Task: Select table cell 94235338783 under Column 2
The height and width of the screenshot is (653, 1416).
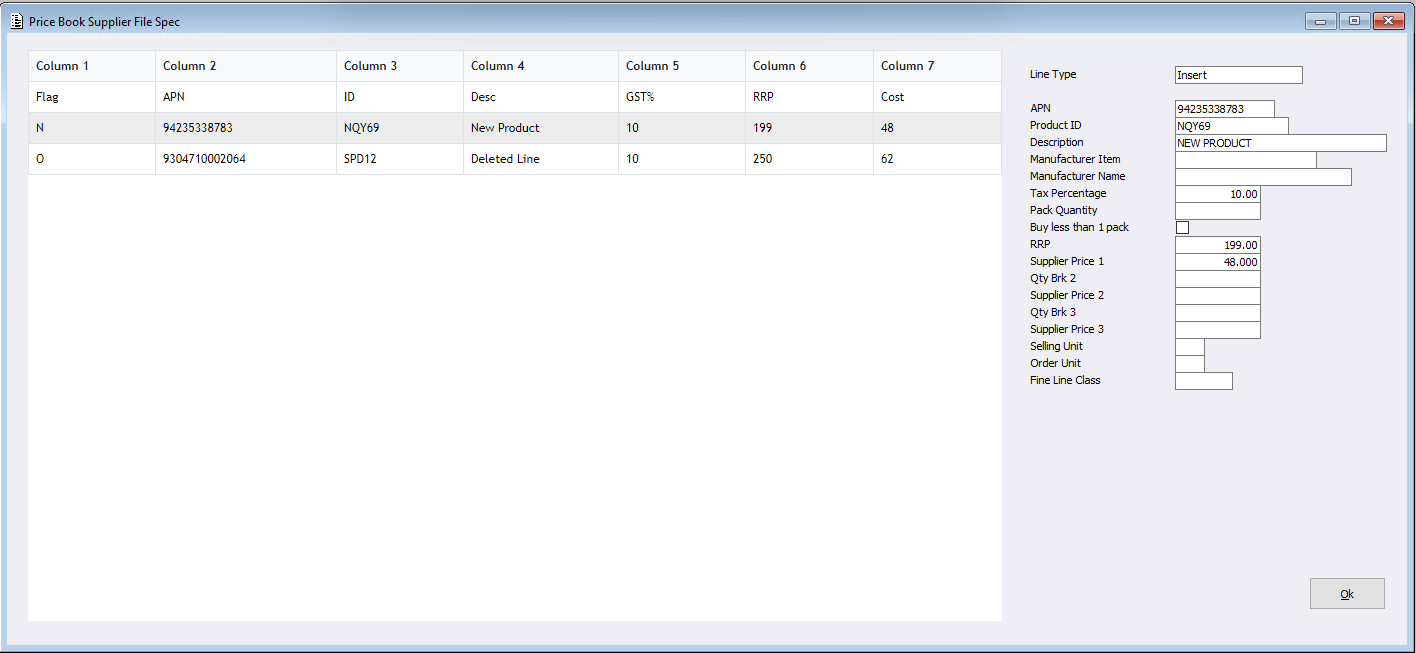Action: pyautogui.click(x=246, y=128)
